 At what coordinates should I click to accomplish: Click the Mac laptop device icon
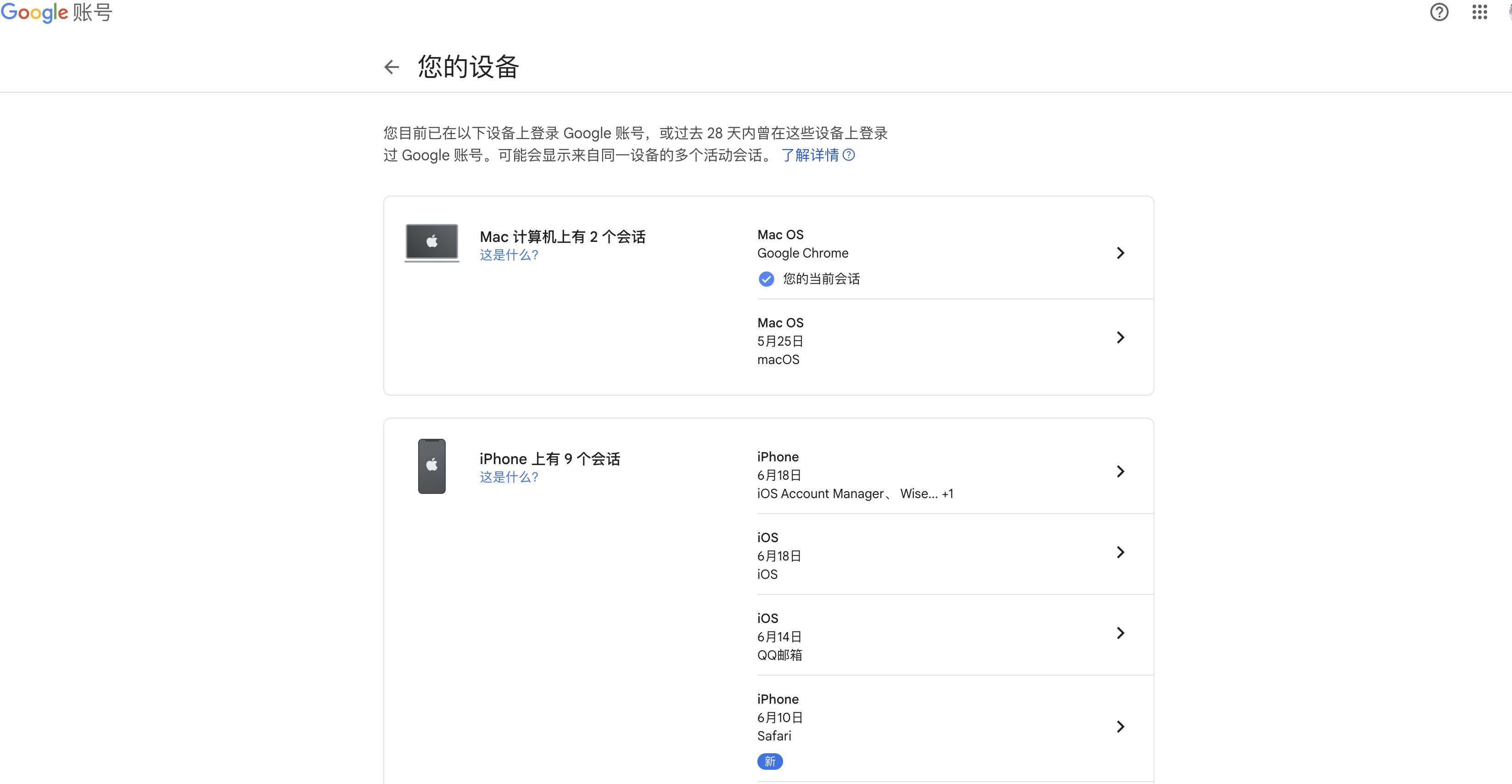[x=431, y=242]
